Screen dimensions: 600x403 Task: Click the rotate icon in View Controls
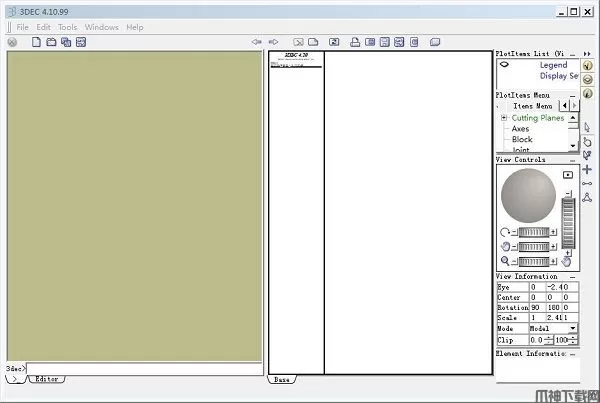click(506, 233)
